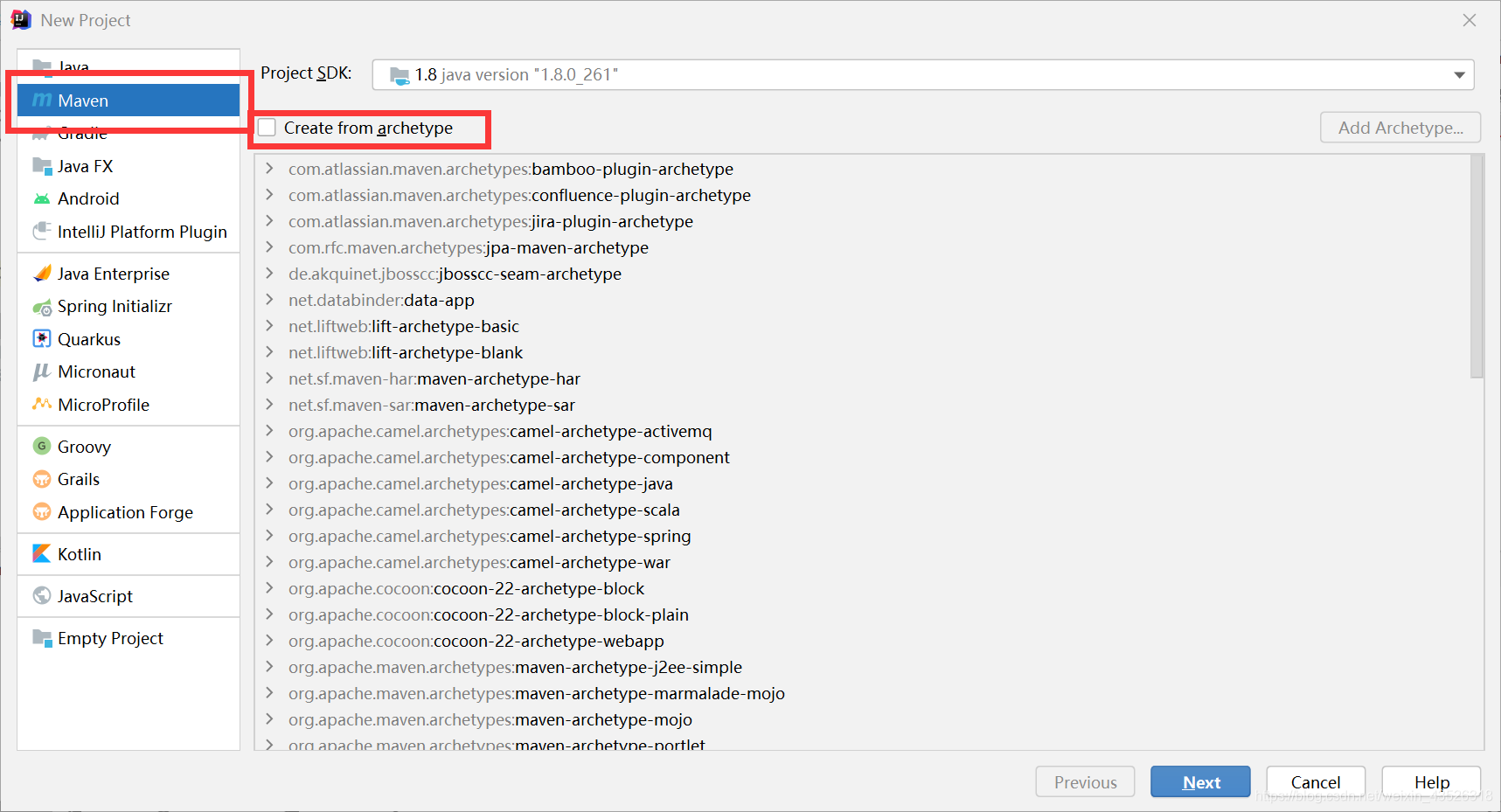Screen dimensions: 1501x812
Task: Open the Project SDK dropdown
Action: (x=923, y=74)
